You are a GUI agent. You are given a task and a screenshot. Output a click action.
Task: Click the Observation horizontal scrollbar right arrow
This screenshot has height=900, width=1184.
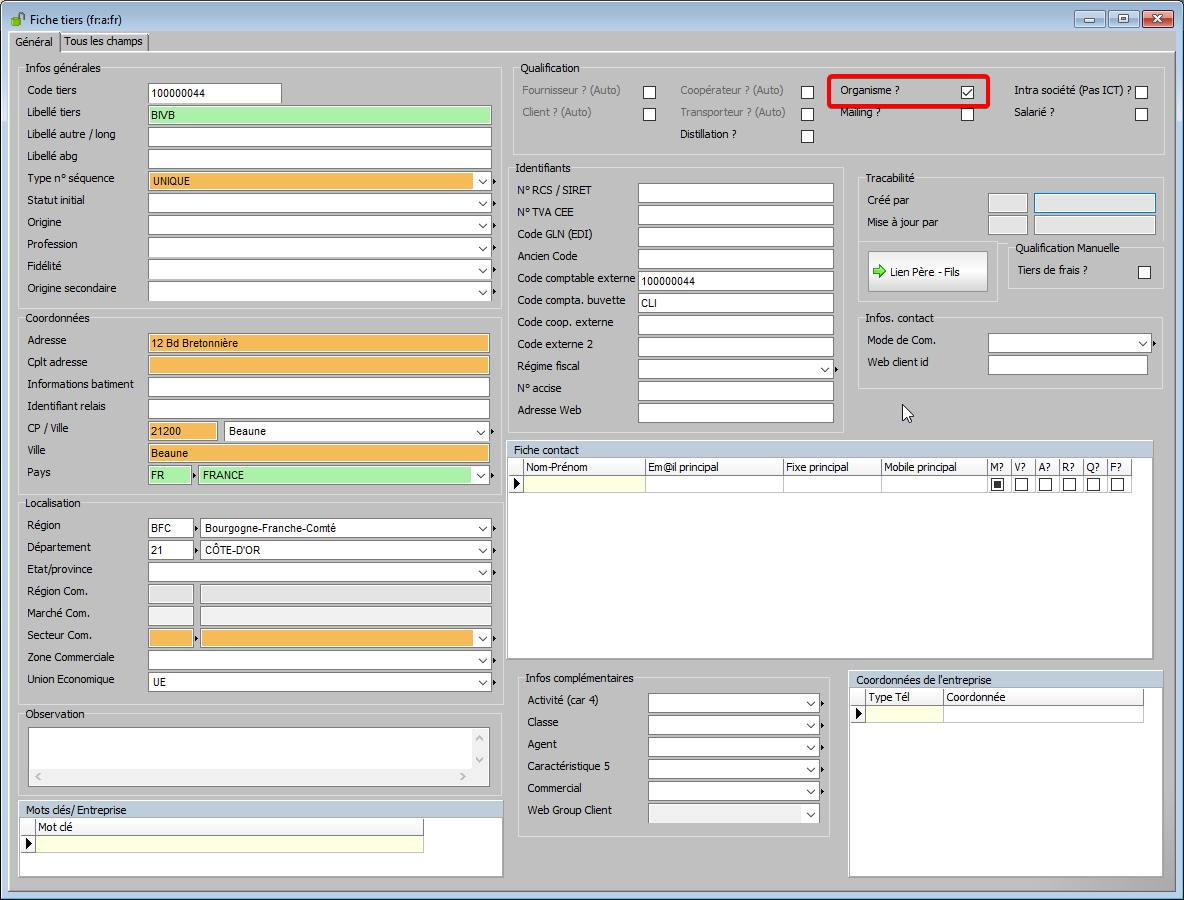point(463,776)
